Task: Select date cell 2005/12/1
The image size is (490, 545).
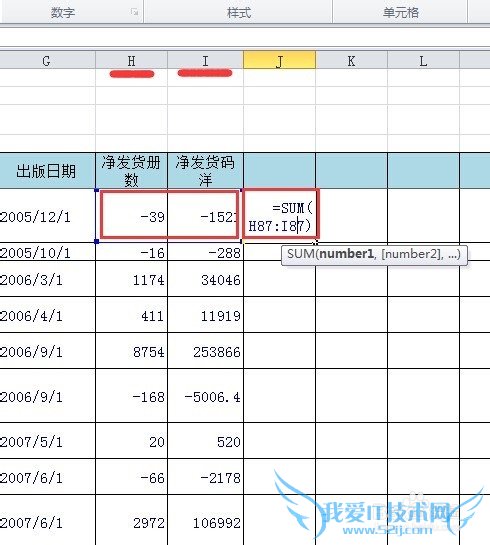Action: tap(47, 216)
